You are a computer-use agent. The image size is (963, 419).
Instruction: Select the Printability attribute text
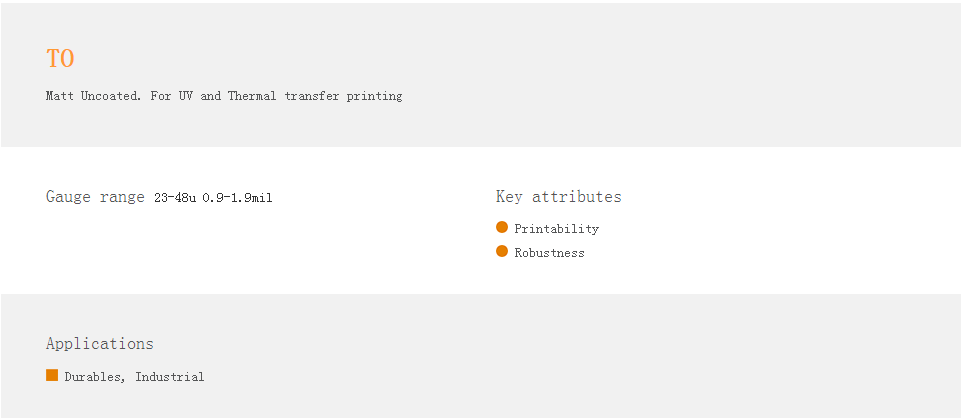(556, 229)
